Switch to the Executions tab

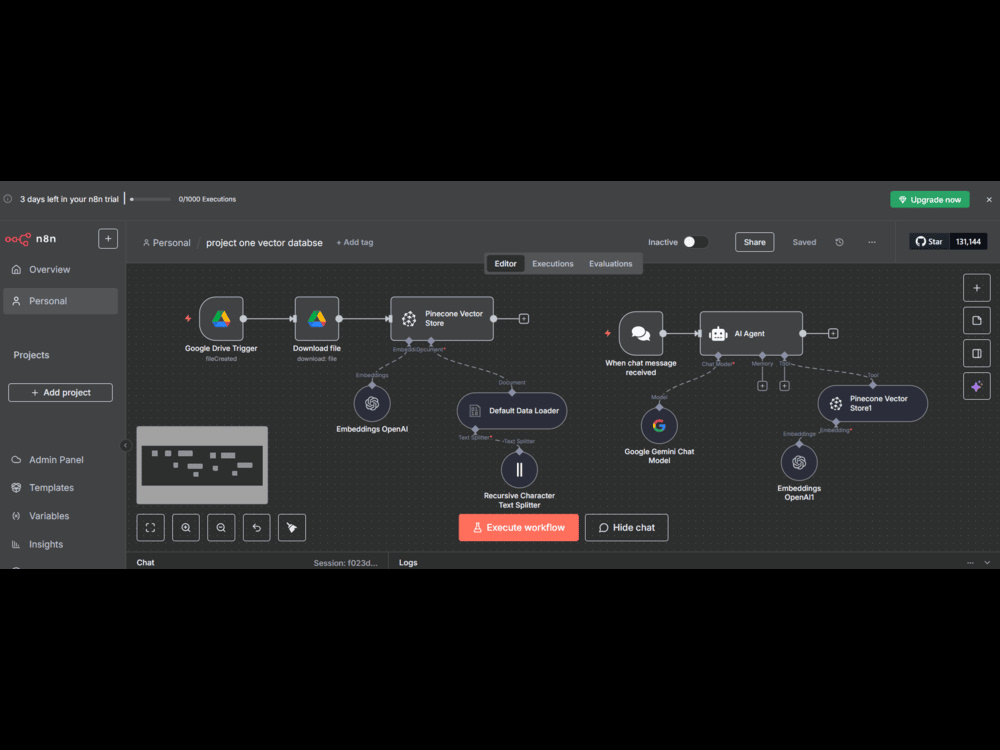[553, 263]
